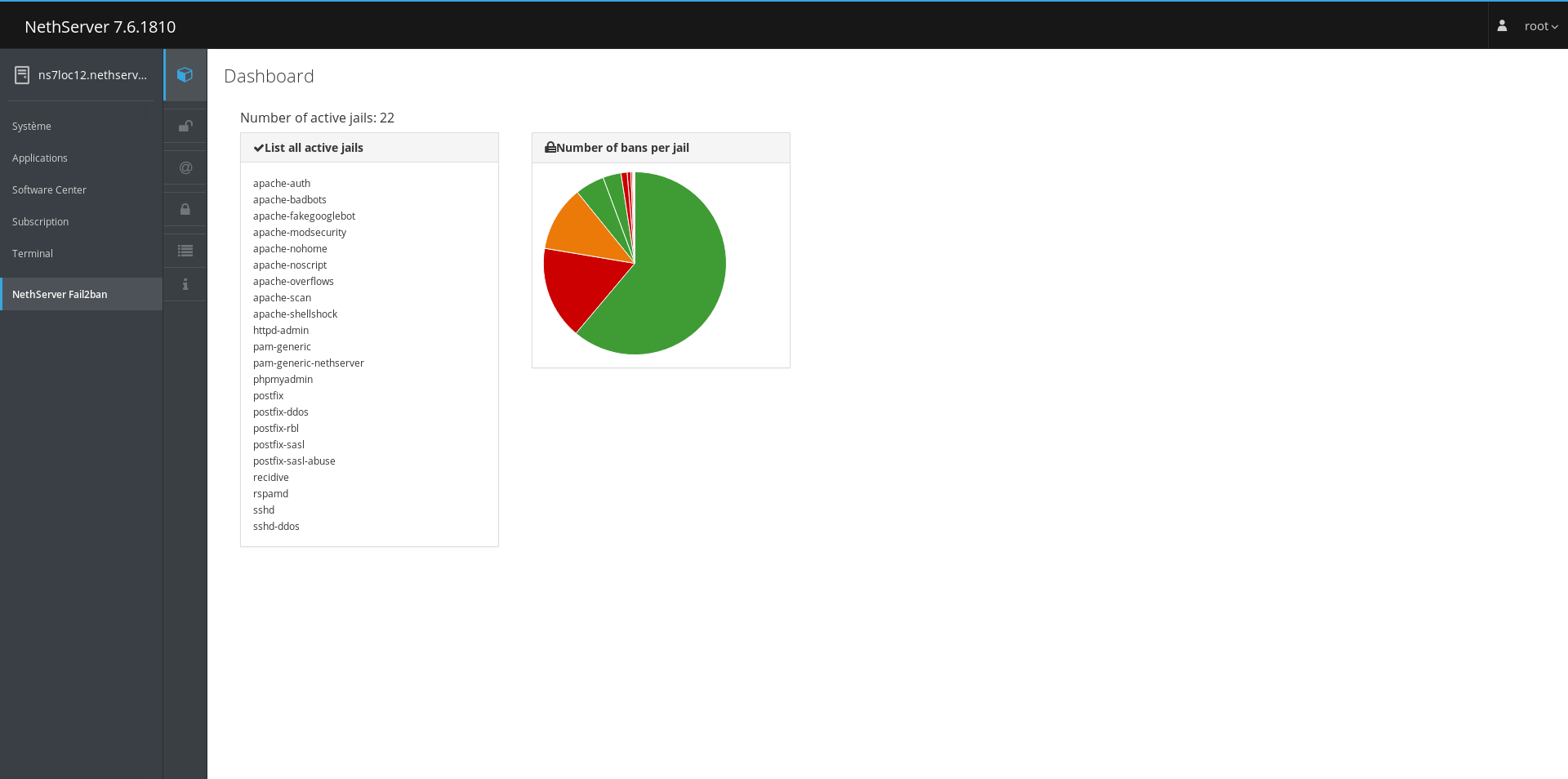This screenshot has width=1568, height=779.
Task: Select apache-fakegooglebot jail entry
Action: tap(304, 216)
